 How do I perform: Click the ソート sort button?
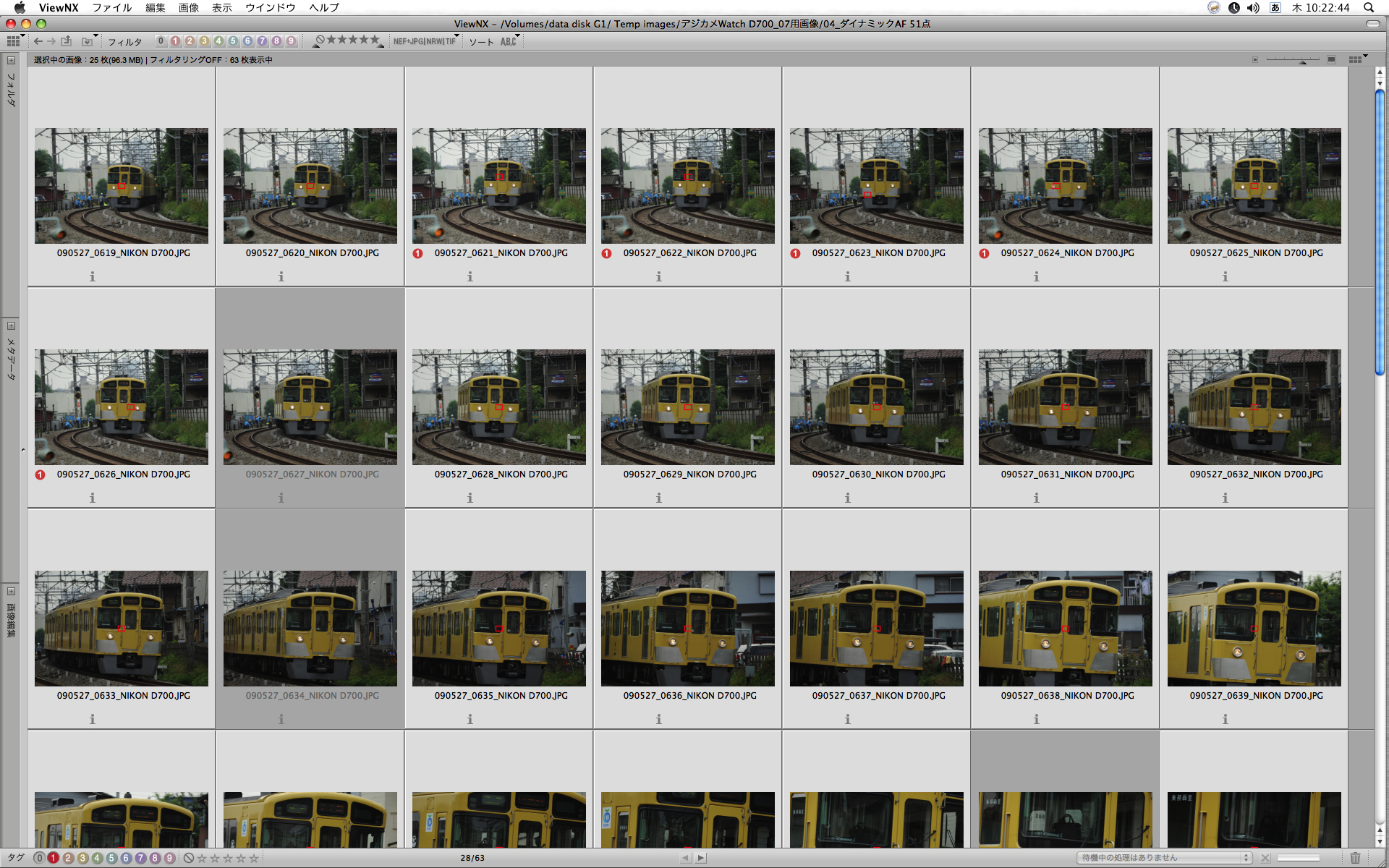pyautogui.click(x=481, y=42)
